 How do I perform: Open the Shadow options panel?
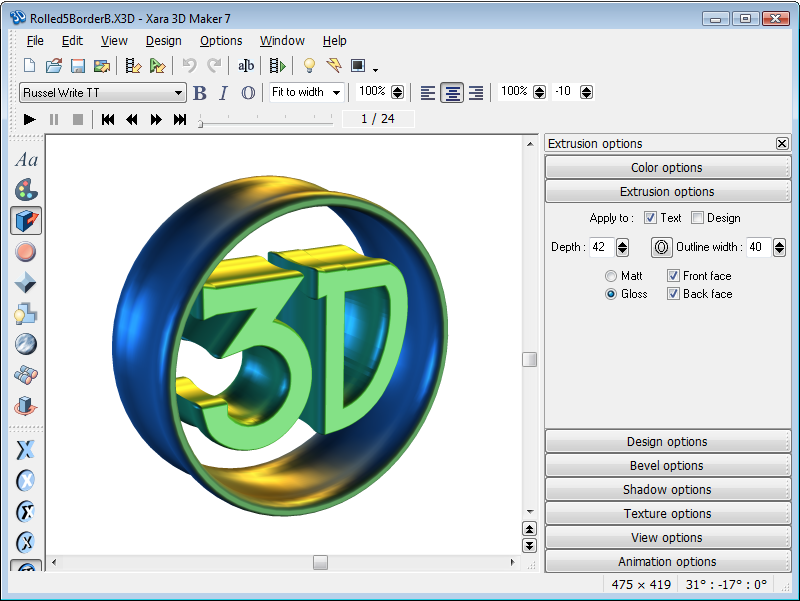[666, 489]
